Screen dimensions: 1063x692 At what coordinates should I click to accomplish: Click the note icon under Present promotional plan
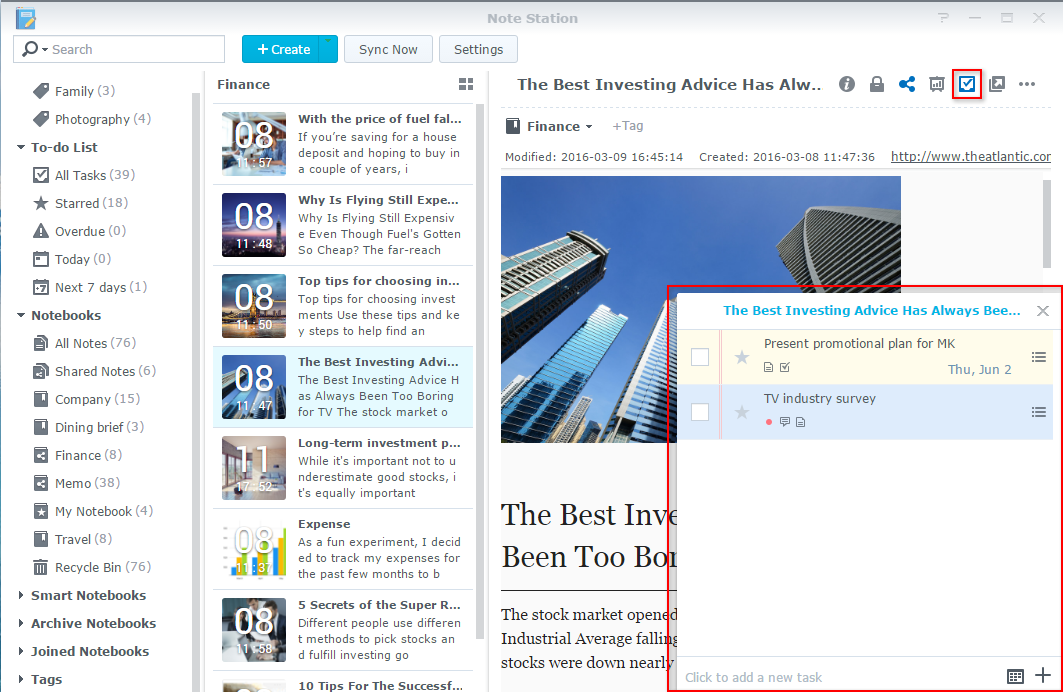click(768, 367)
